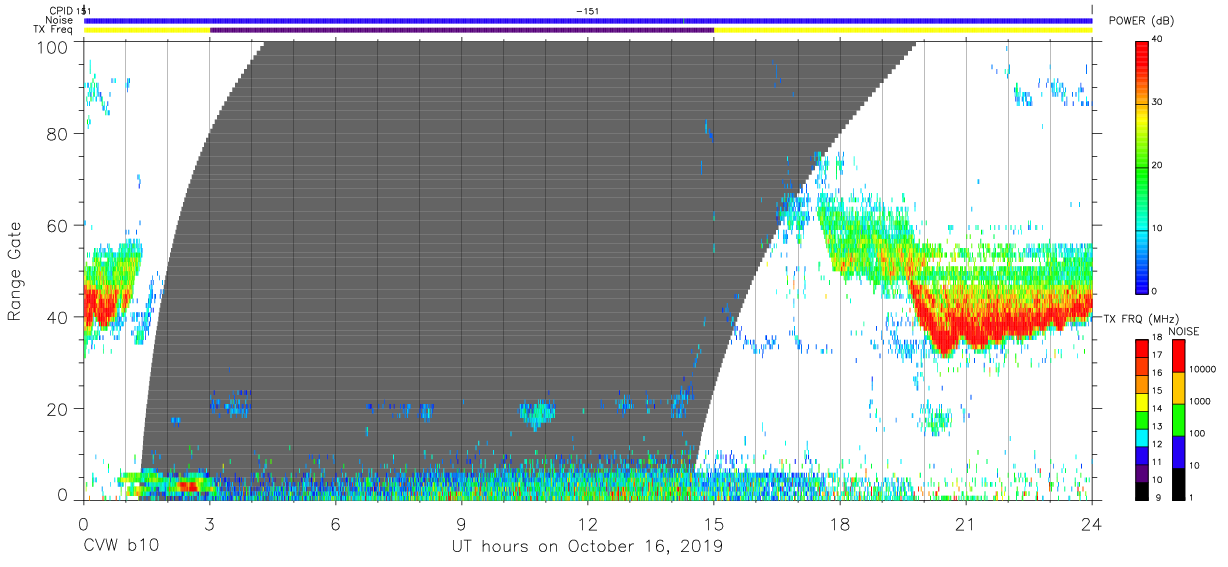The height and width of the screenshot is (567, 1228).
Task: Click the '60' tick on Range Gate axis
Action: click(x=56, y=225)
